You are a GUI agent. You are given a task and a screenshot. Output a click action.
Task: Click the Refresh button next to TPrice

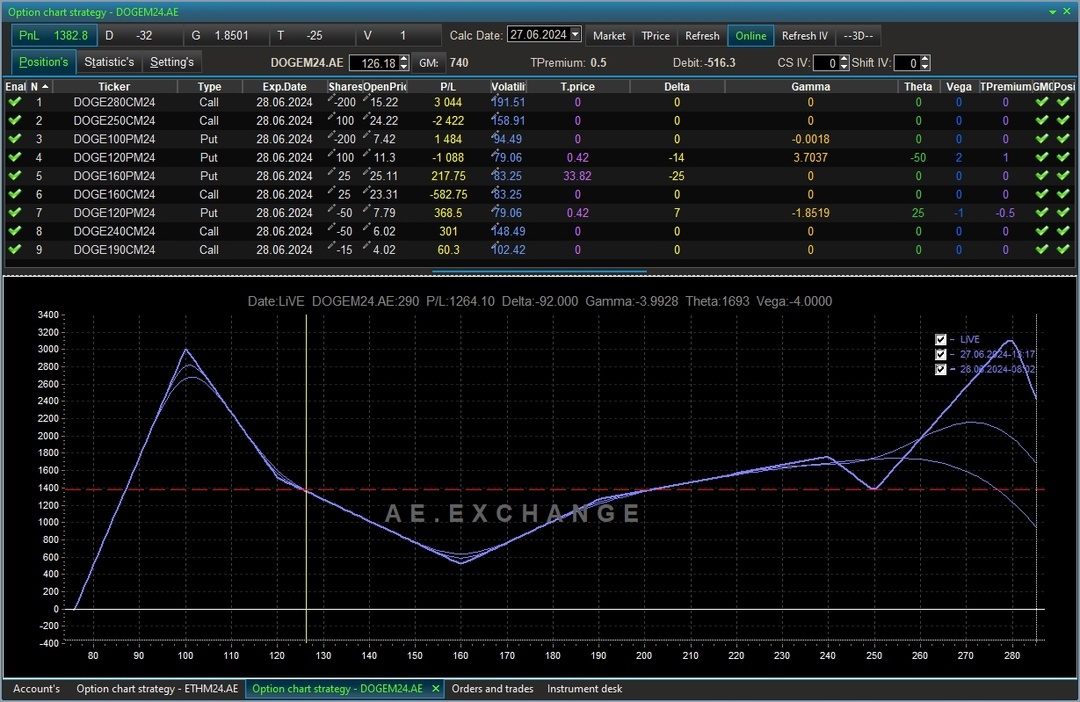(x=702, y=36)
